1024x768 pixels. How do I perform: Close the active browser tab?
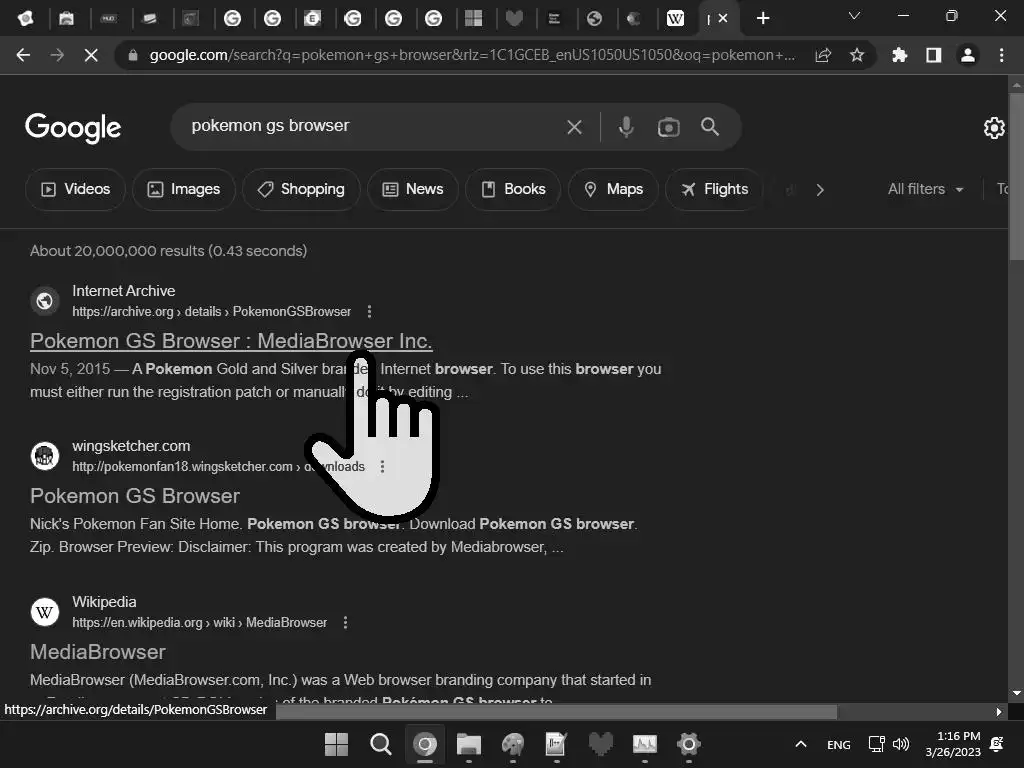tap(723, 18)
